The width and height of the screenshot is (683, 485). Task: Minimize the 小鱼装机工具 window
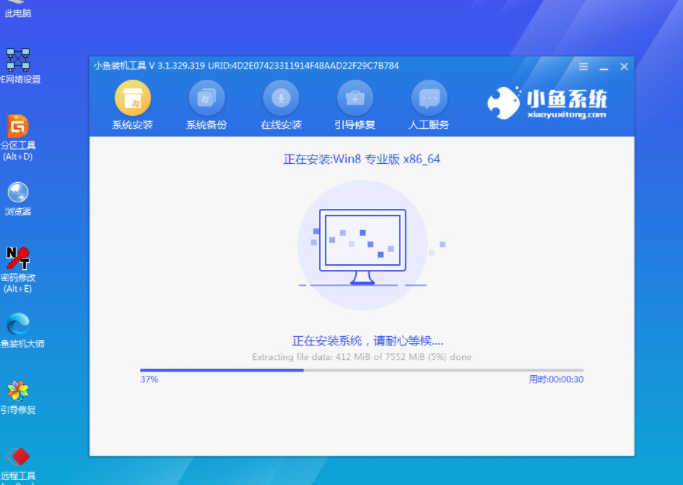pyautogui.click(x=604, y=68)
